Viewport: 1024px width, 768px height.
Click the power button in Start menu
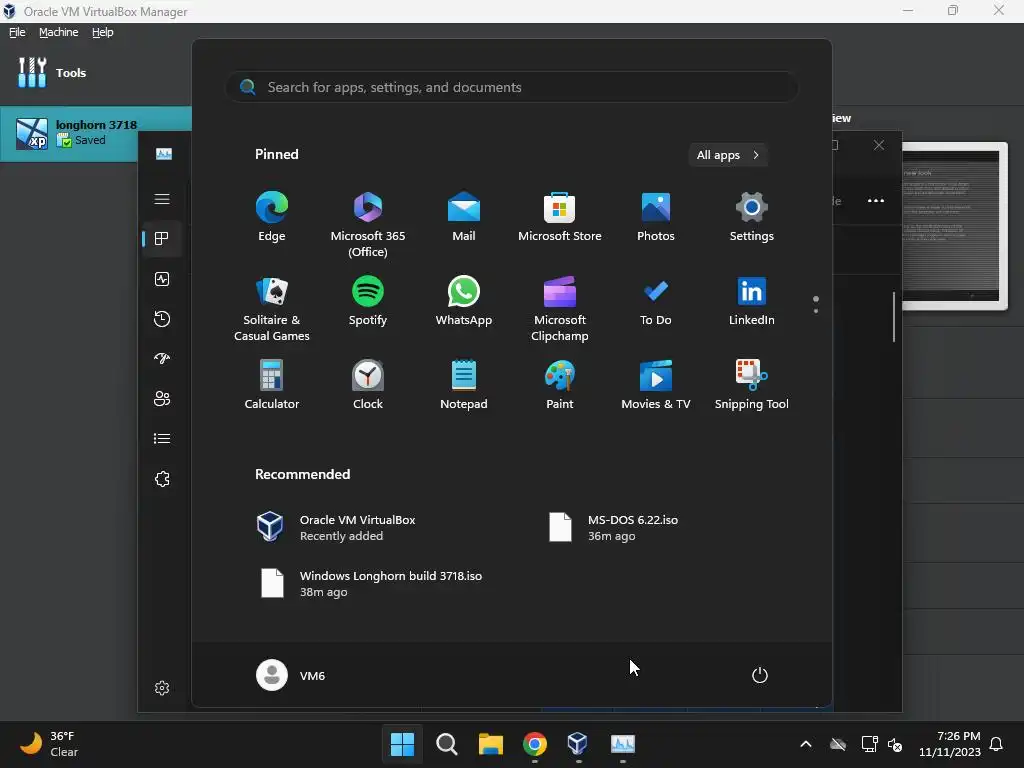click(x=760, y=675)
